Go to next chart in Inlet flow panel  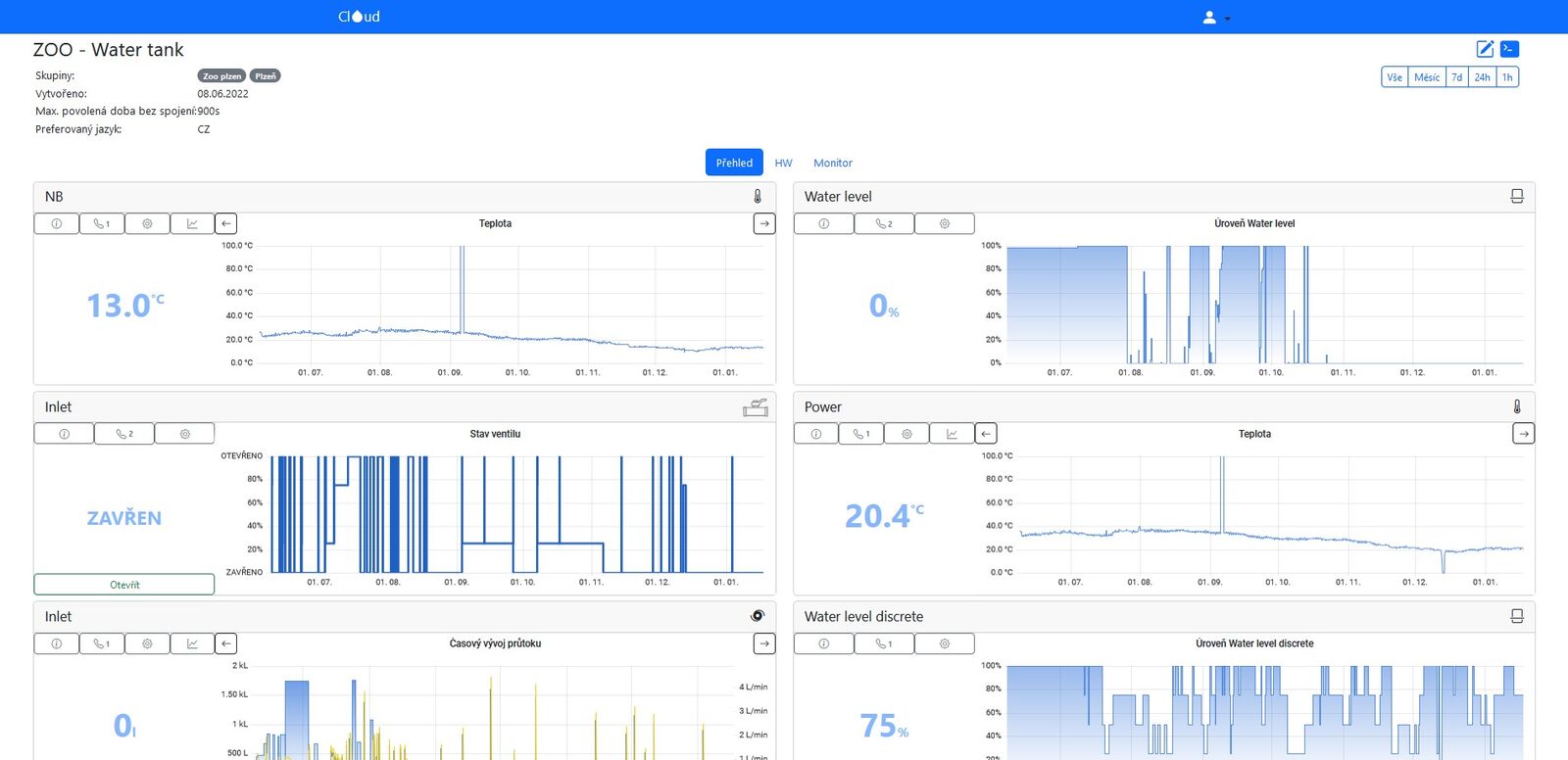[x=764, y=643]
